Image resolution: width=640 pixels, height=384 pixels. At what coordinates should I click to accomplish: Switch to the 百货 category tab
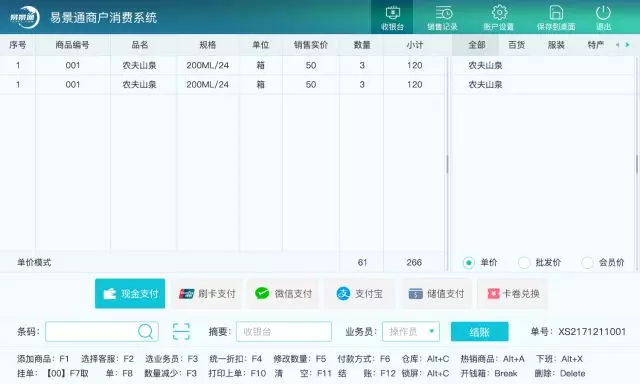516,45
